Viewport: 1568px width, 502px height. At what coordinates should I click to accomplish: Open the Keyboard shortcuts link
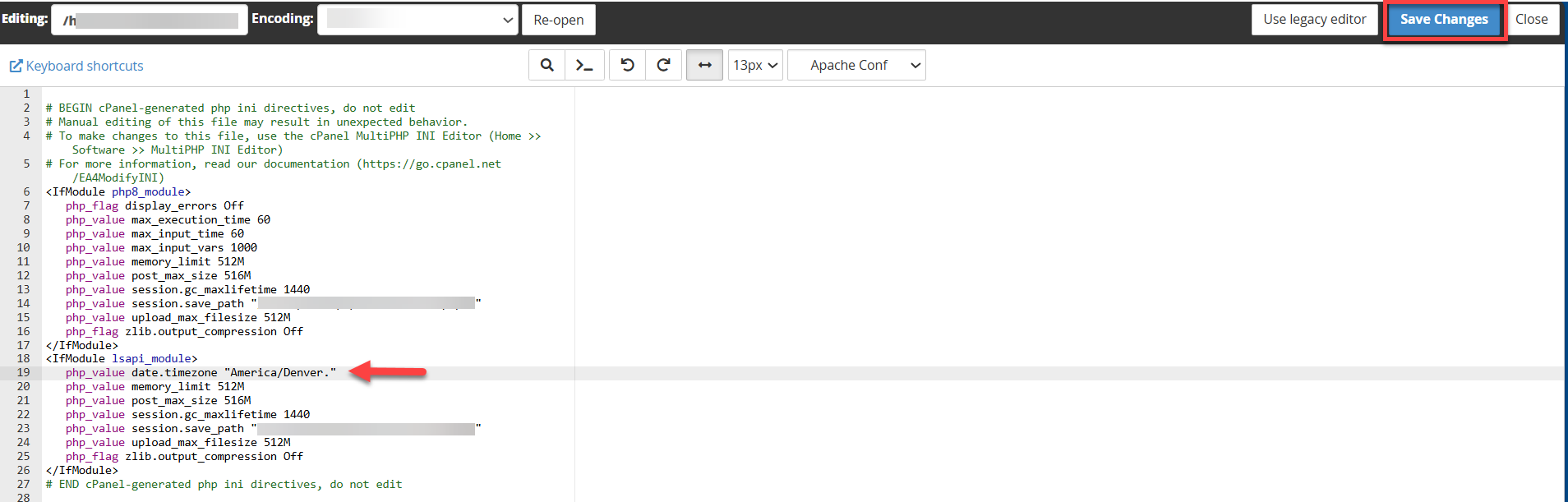(85, 66)
